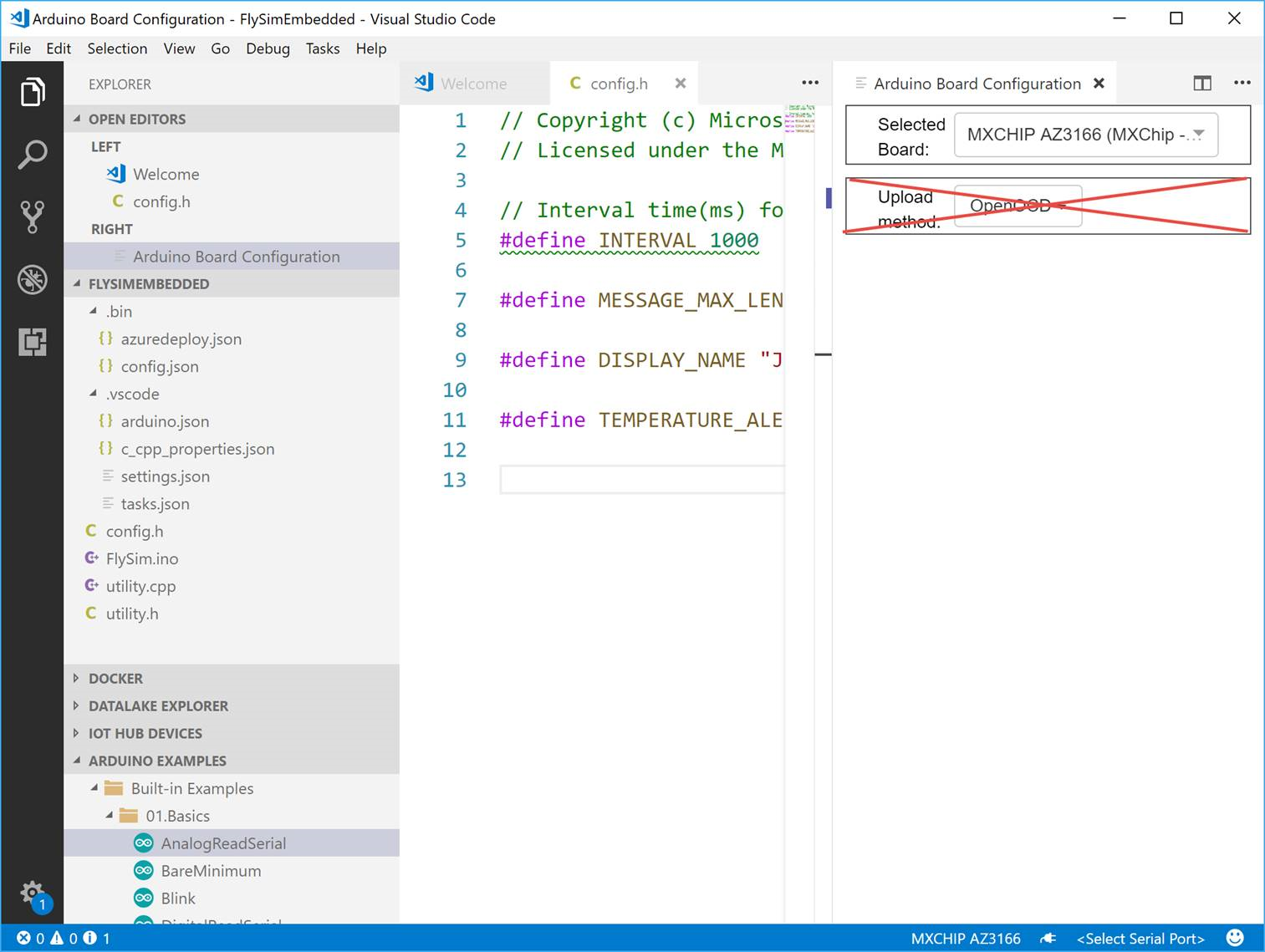This screenshot has width=1265, height=952.
Task: Open FlySim.ino file
Action: click(x=232, y=558)
